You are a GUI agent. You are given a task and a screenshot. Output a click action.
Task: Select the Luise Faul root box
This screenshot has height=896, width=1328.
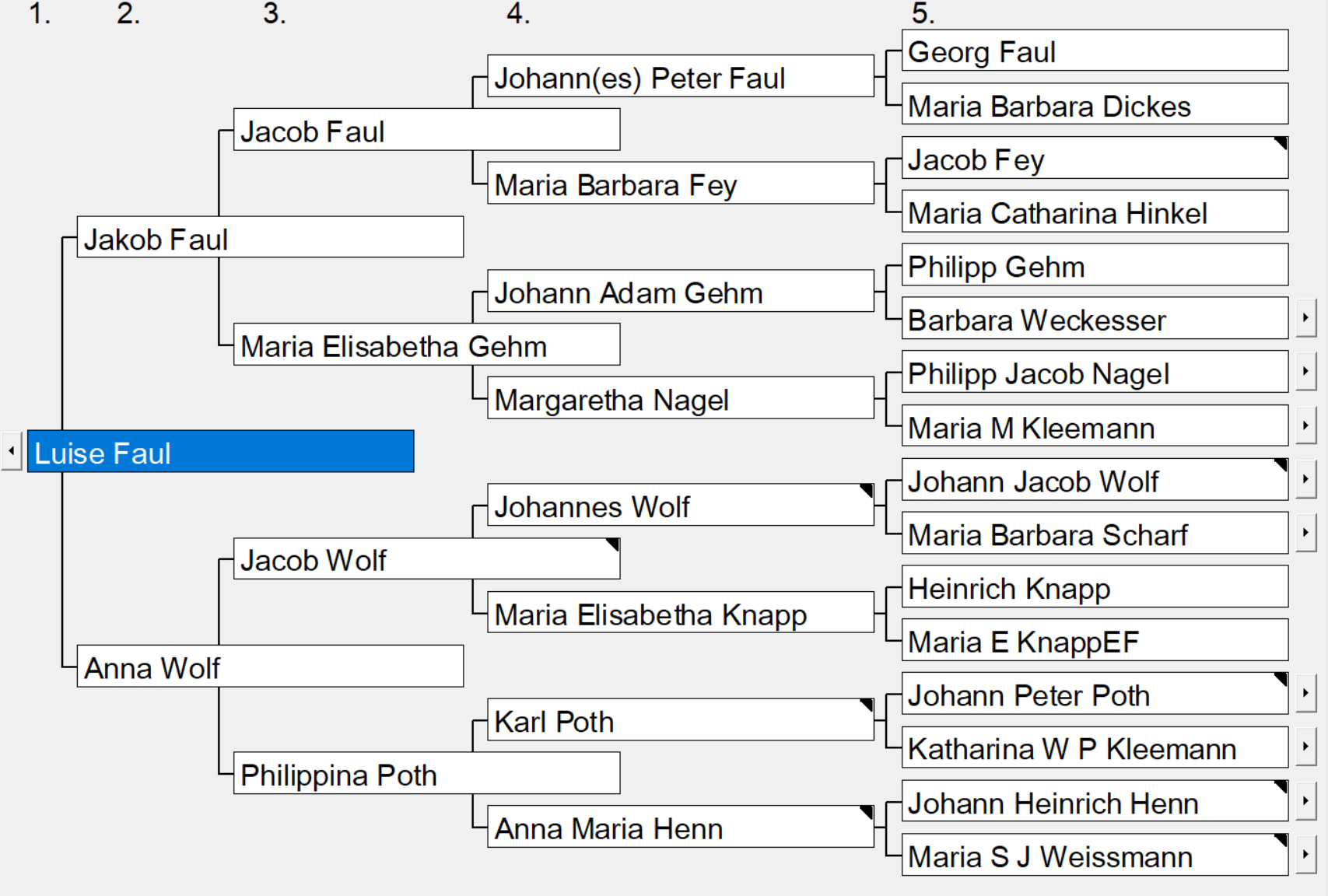pos(221,451)
